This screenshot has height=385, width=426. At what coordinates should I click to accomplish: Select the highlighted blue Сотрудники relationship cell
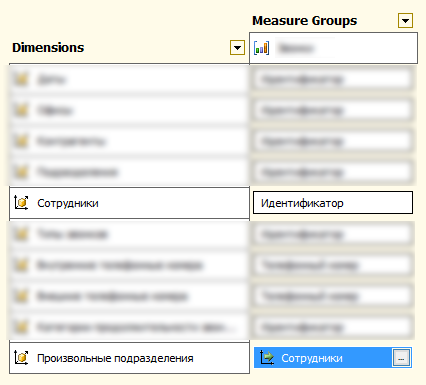click(333, 358)
